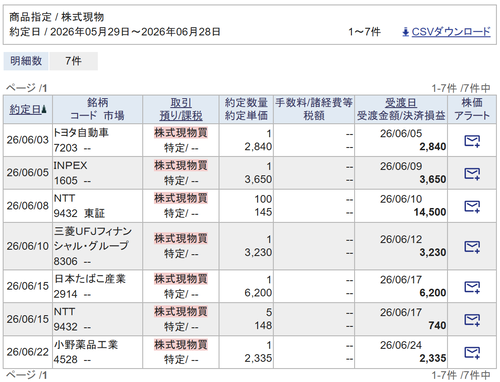Sort by 預り/課税 header link
The width and height of the screenshot is (500, 382).
pos(181,116)
